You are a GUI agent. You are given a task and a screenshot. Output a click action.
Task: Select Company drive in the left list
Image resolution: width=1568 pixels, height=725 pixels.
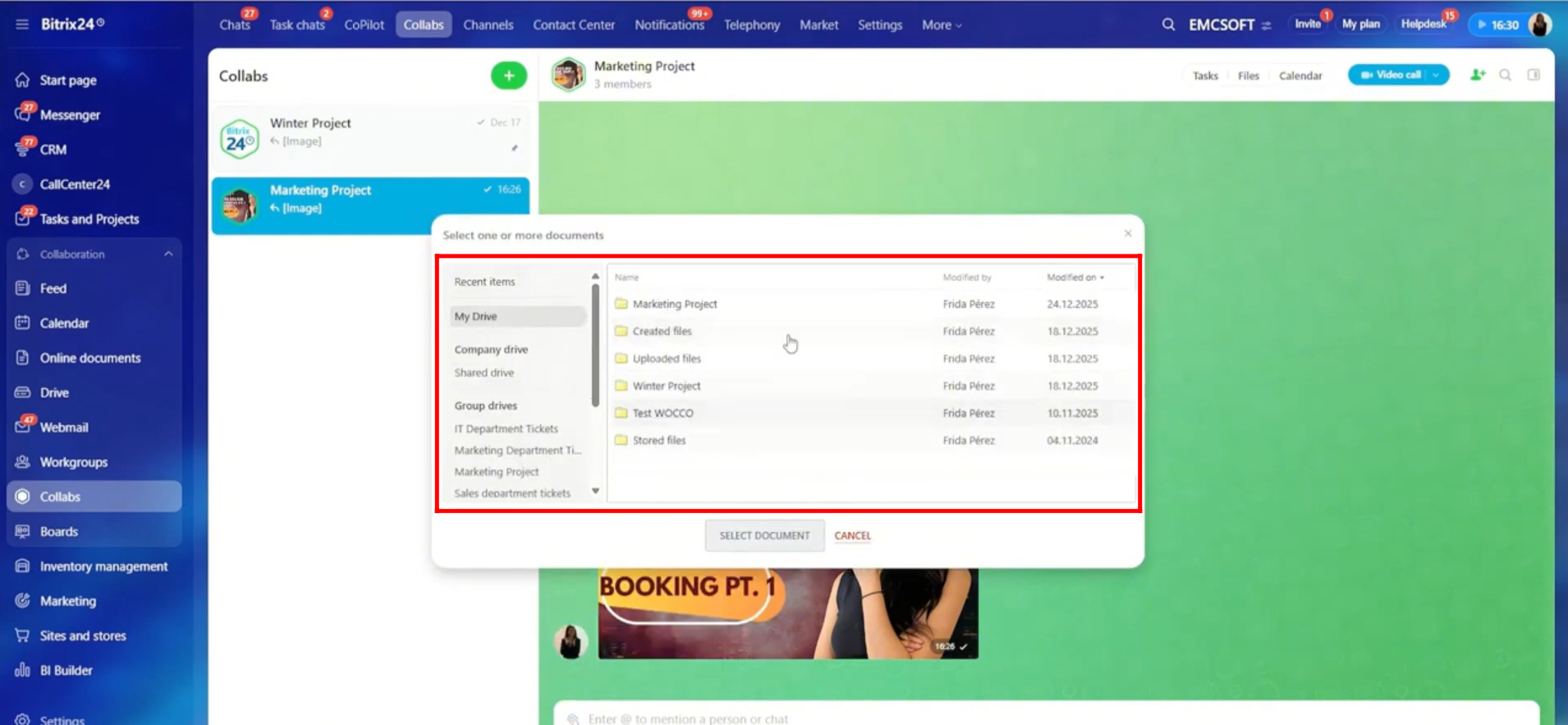(x=491, y=349)
